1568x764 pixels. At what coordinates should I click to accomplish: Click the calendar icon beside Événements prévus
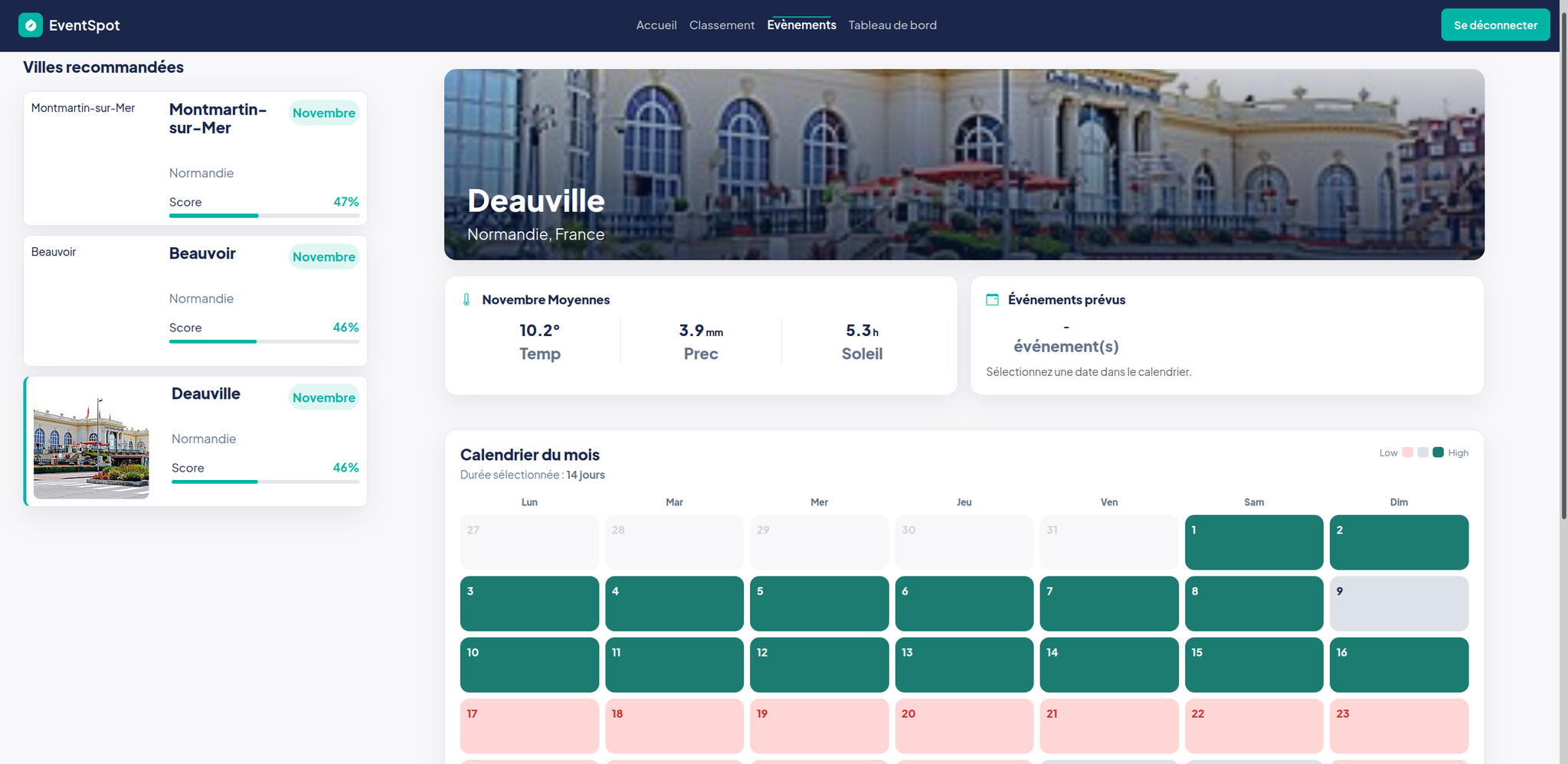point(992,299)
